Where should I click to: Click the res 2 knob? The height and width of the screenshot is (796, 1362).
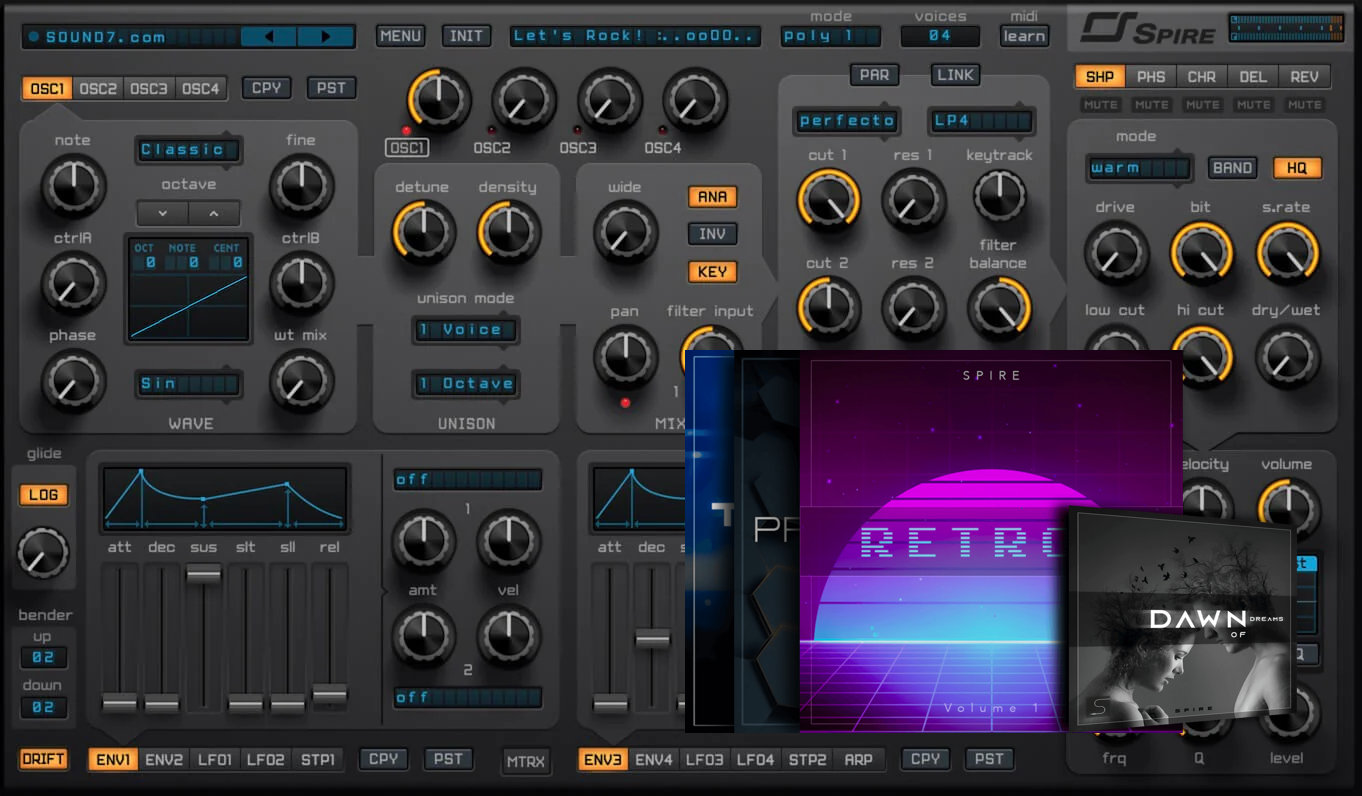(914, 308)
